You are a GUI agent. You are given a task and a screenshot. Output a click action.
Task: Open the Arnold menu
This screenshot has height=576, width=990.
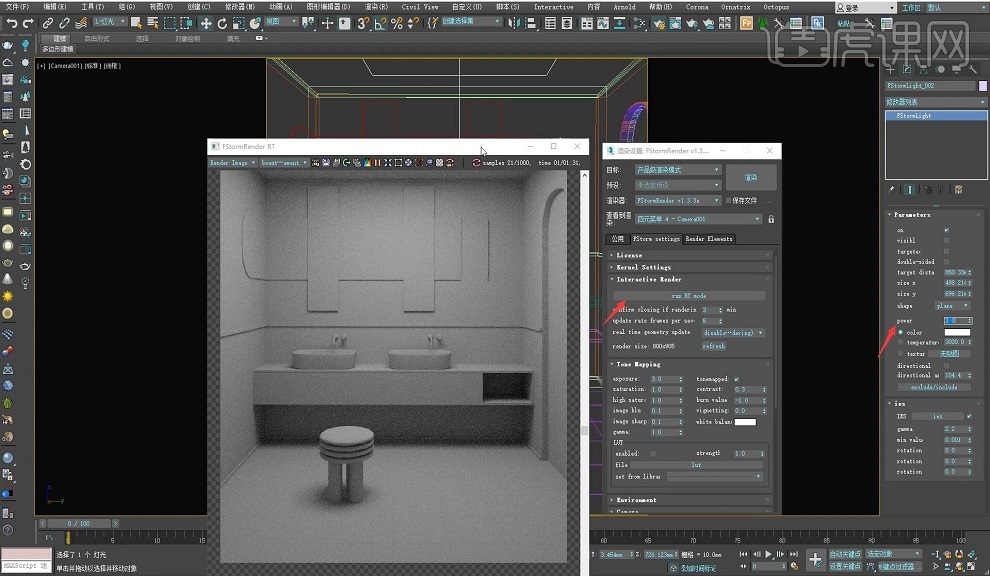[624, 7]
